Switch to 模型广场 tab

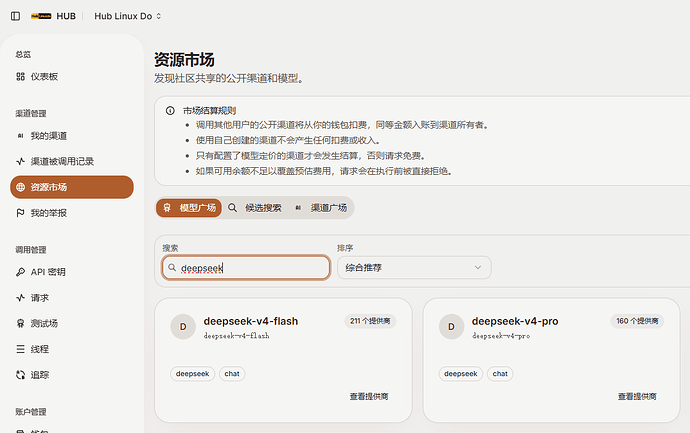189,208
